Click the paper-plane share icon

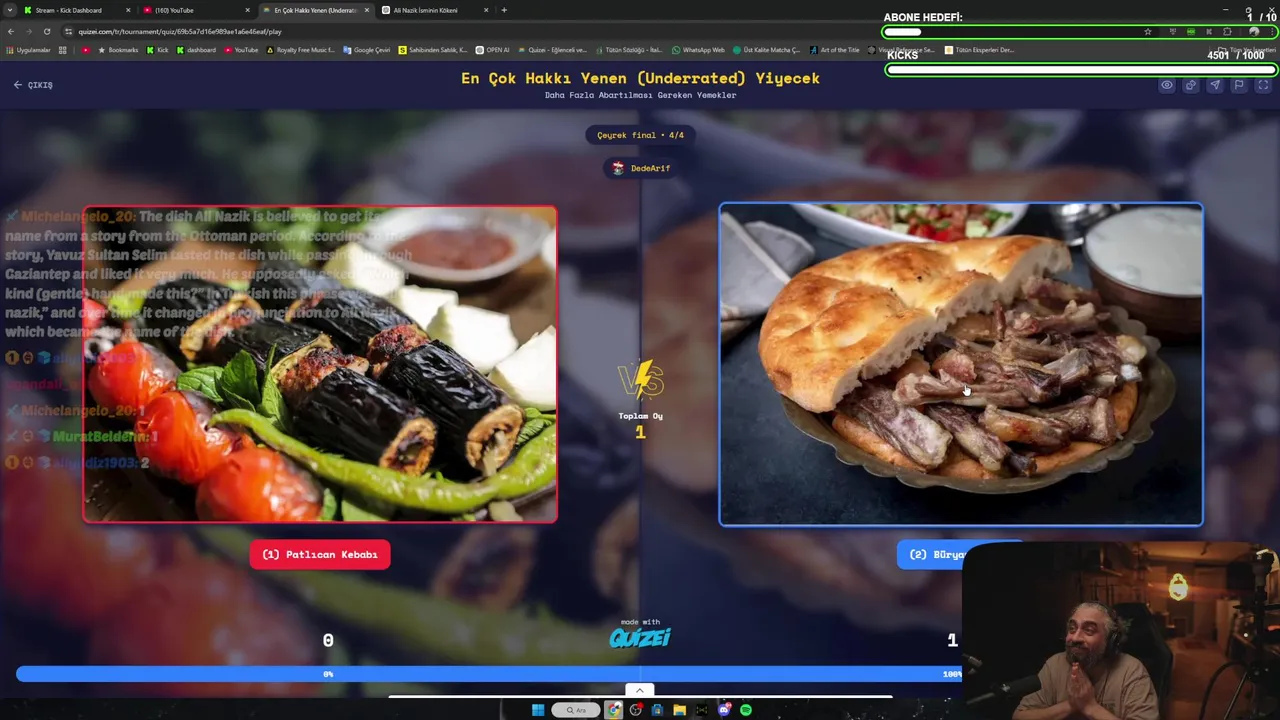point(1214,85)
